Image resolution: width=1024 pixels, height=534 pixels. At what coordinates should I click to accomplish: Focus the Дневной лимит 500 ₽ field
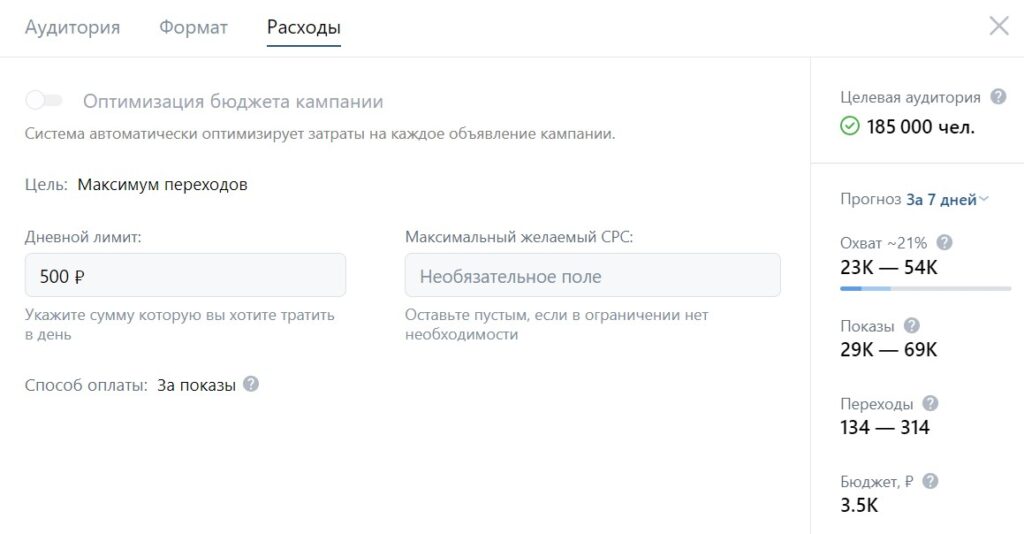pos(186,275)
